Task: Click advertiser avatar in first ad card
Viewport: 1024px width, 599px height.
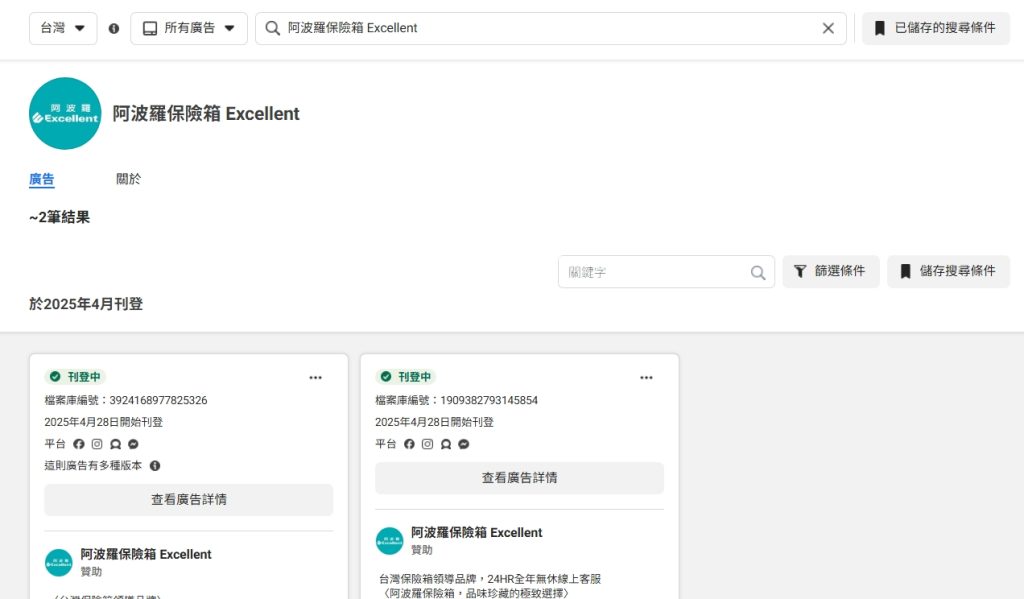Action: [59, 562]
